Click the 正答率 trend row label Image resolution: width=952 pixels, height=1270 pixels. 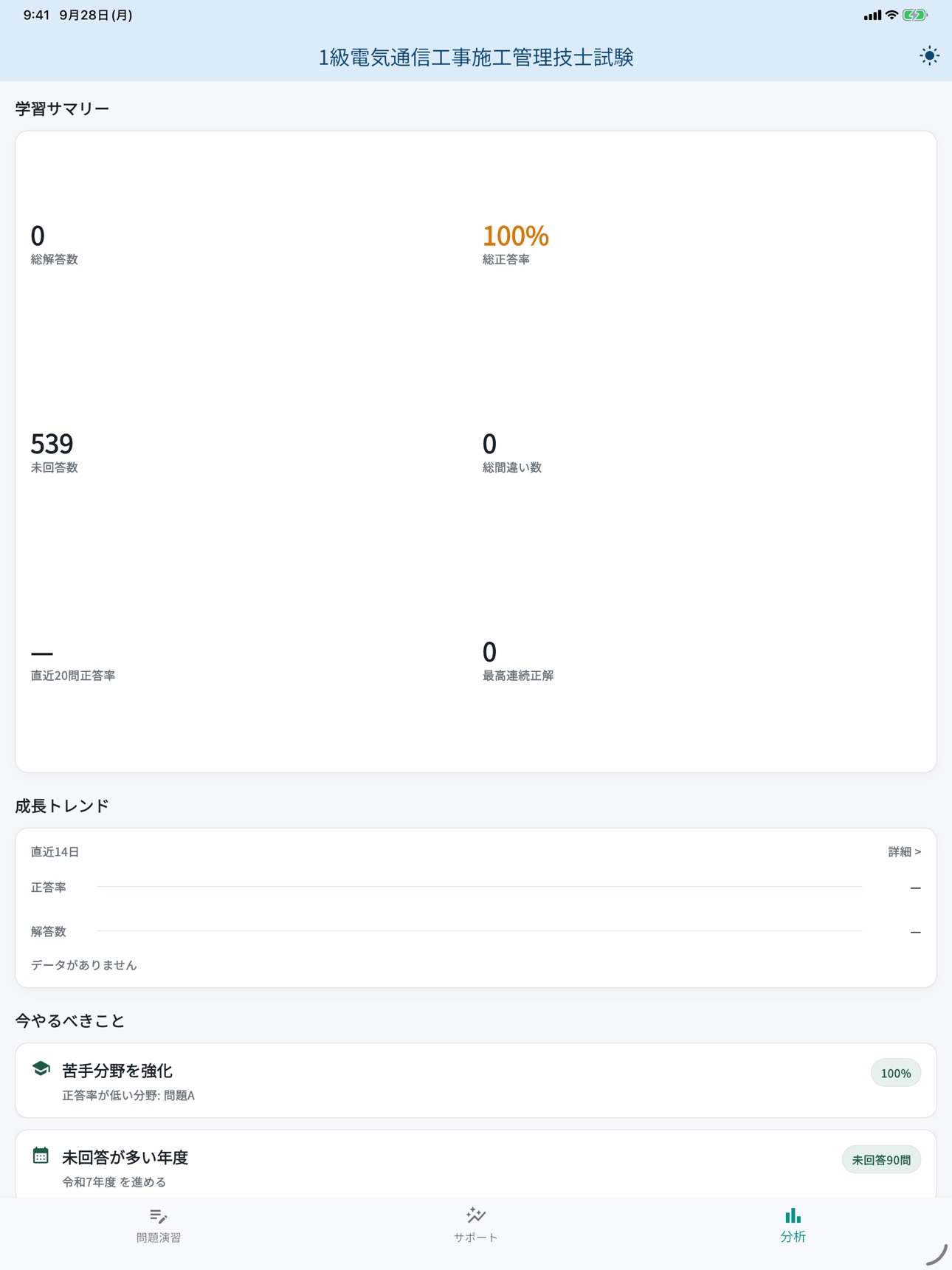tap(49, 888)
